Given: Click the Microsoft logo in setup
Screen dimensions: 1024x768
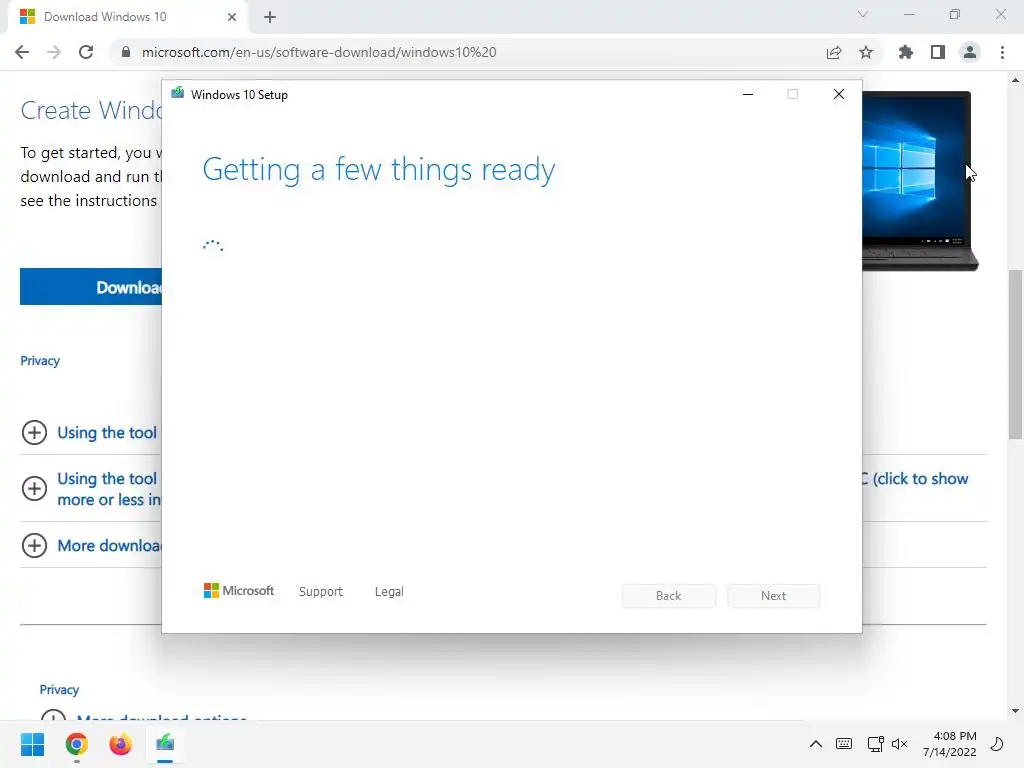Looking at the screenshot, I should (239, 591).
